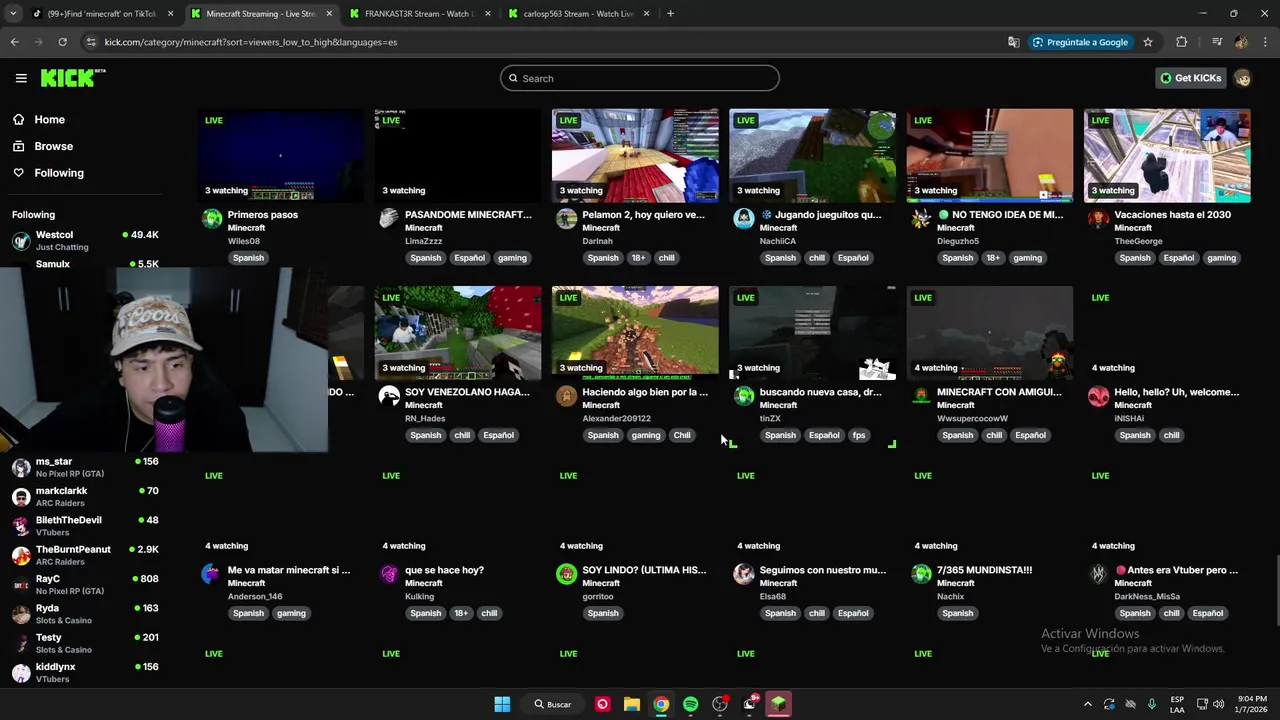Screen dimensions: 1280x720
Task: Click the 'Haciendo algo bien' stream thumbnail
Action: 635,333
